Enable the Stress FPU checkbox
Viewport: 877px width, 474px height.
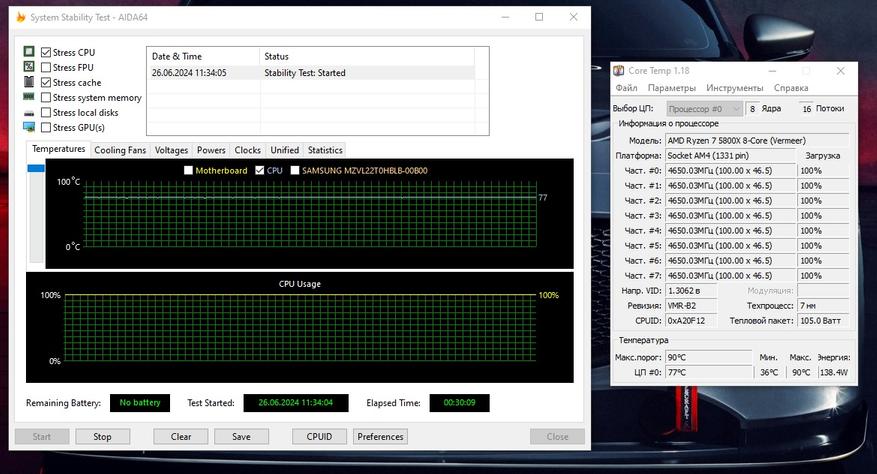(x=46, y=67)
